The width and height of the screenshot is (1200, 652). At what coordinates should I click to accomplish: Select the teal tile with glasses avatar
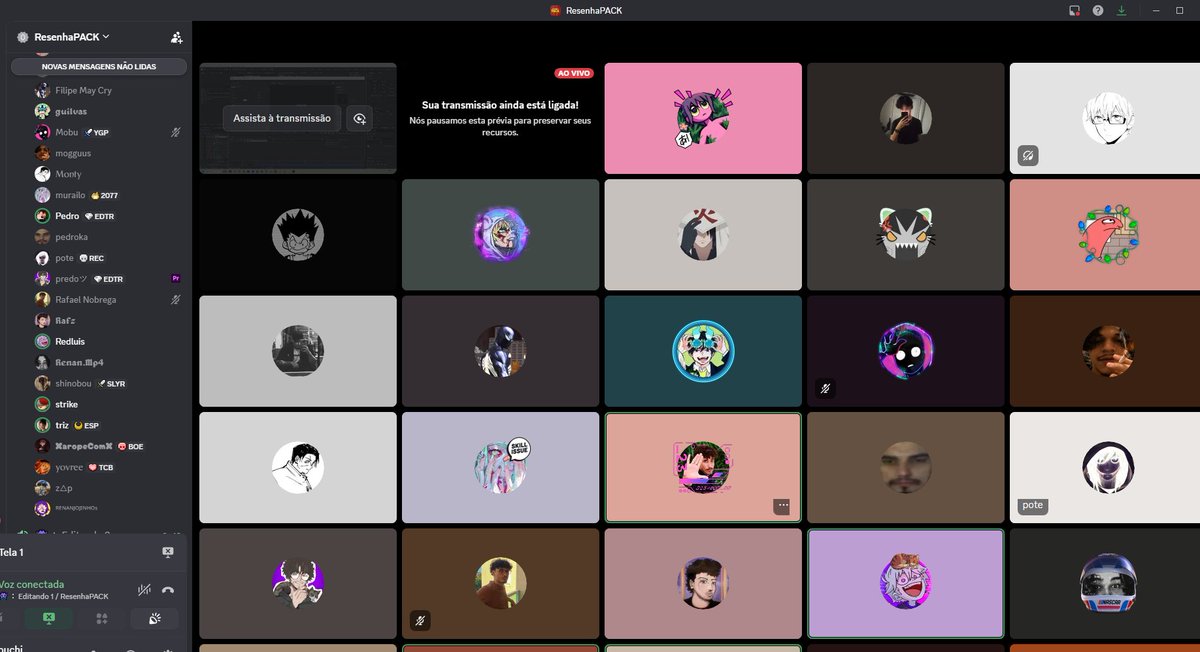click(703, 350)
